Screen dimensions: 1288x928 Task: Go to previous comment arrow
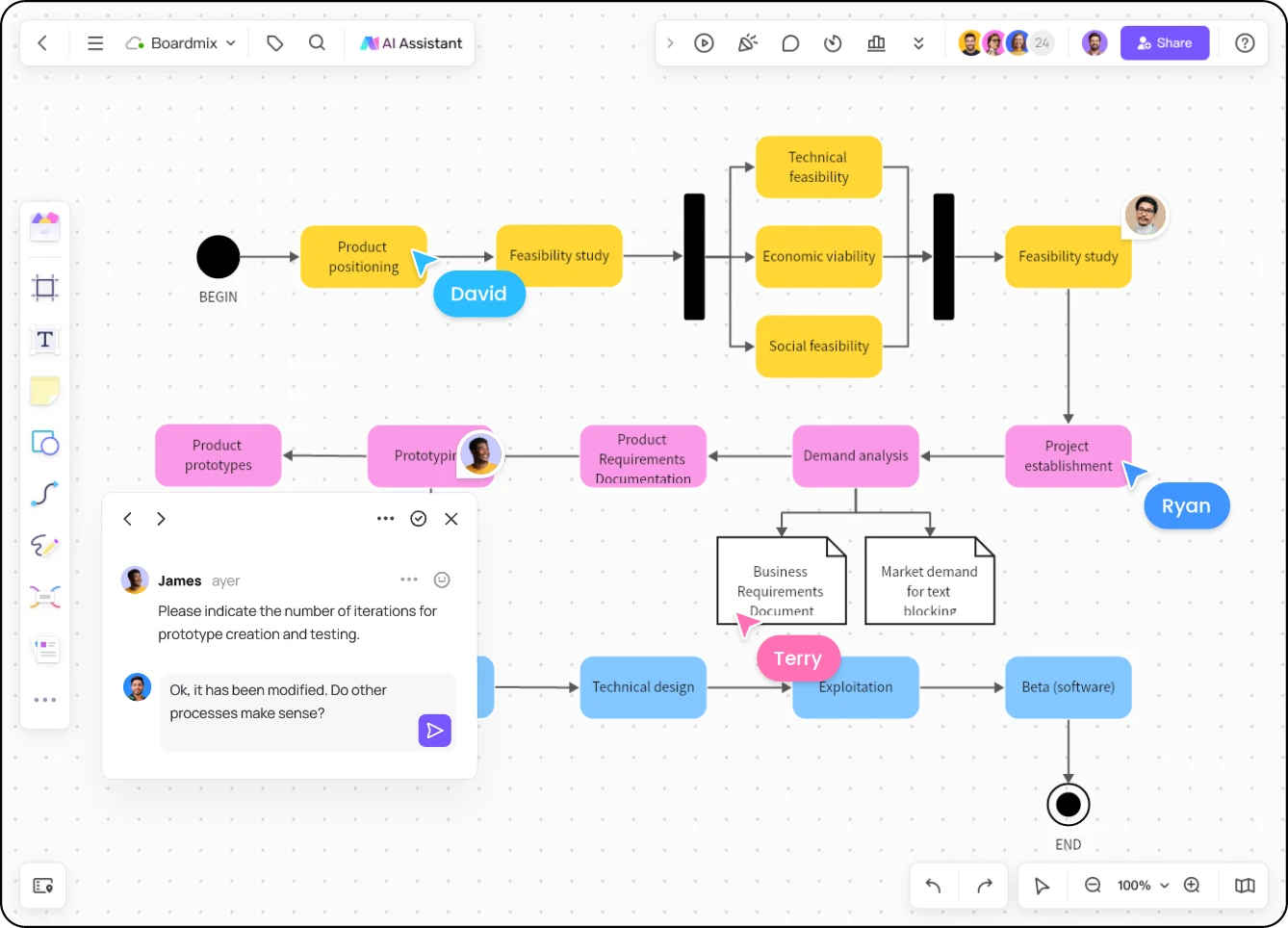point(128,519)
